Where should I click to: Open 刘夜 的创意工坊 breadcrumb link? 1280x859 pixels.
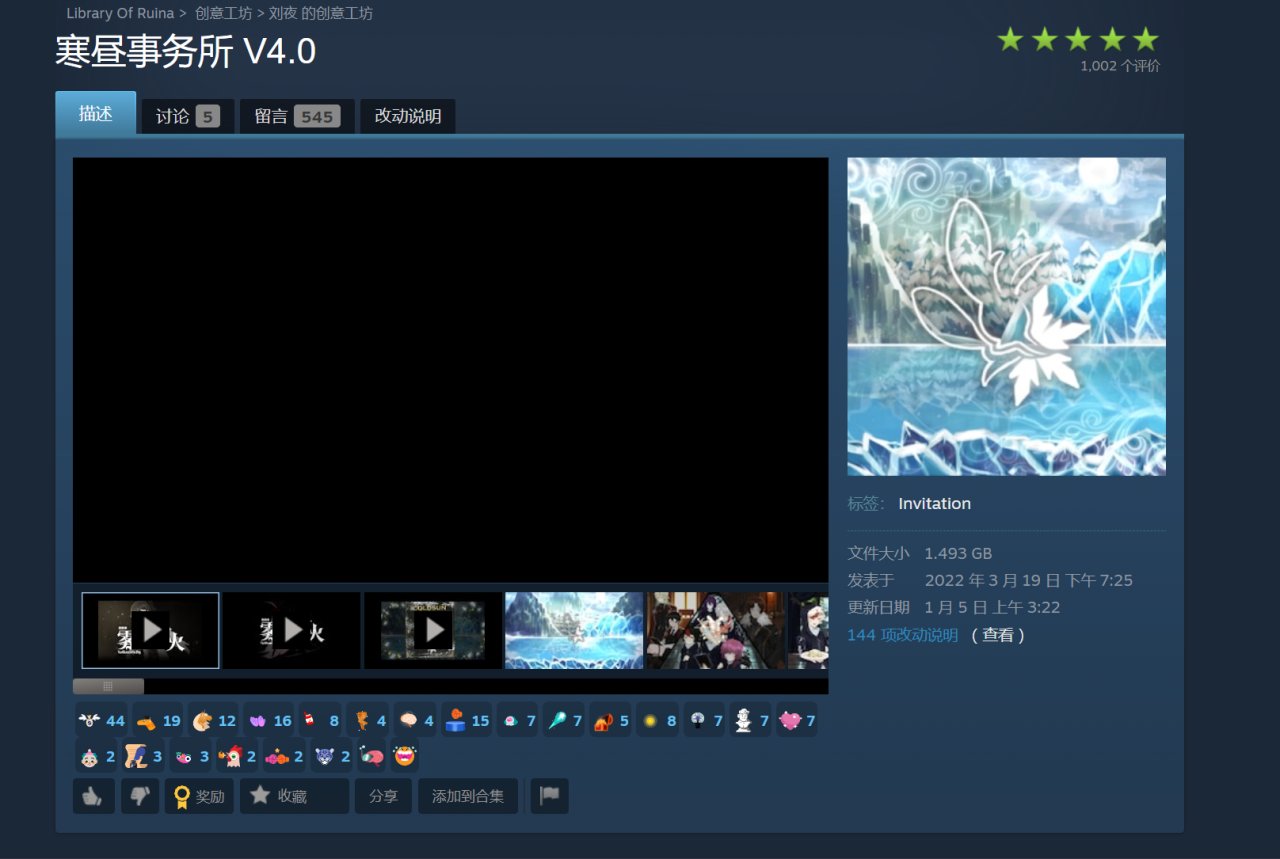coord(321,14)
